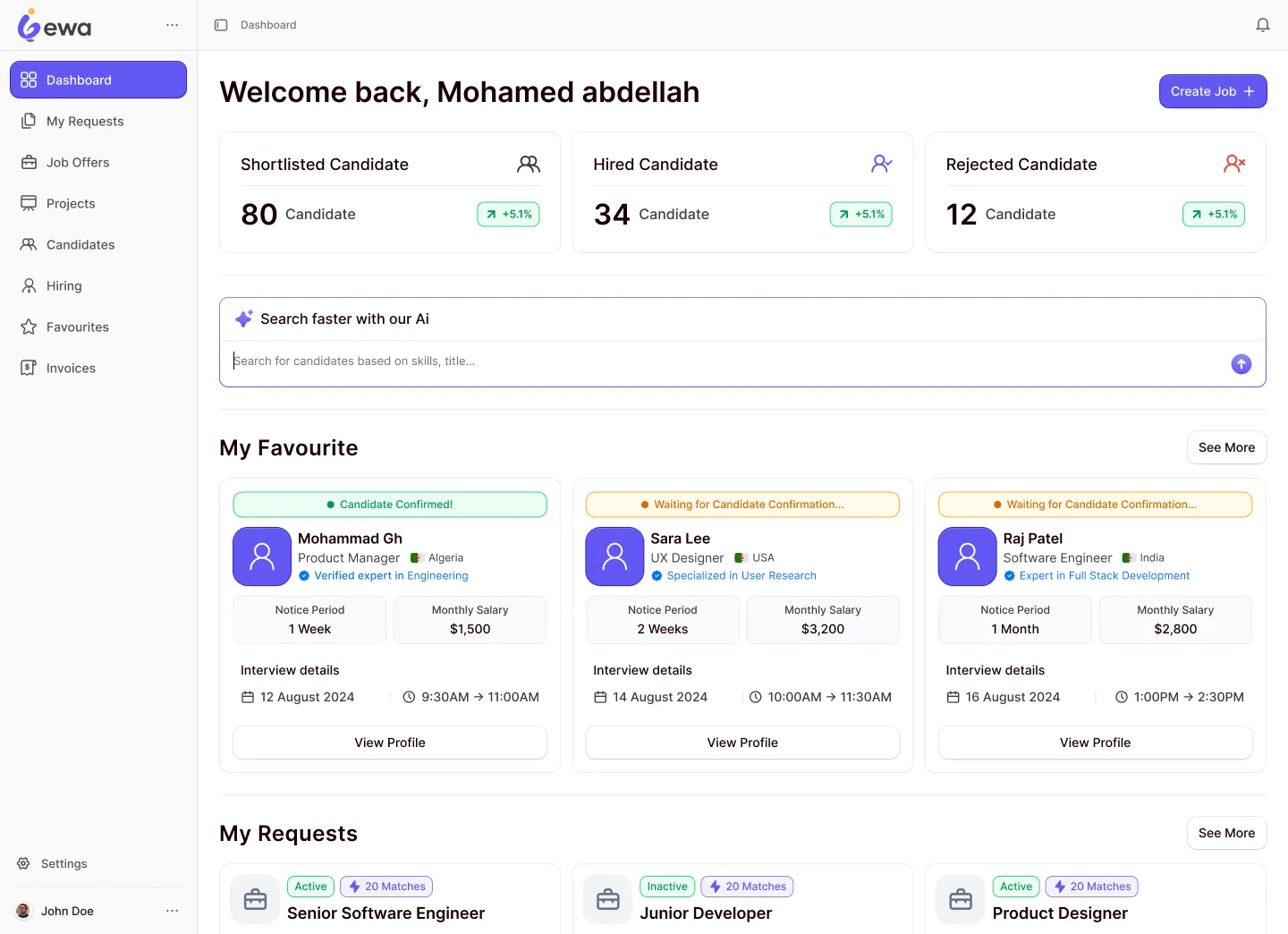1288x934 pixels.
Task: Click See More for My Requests
Action: tap(1226, 833)
